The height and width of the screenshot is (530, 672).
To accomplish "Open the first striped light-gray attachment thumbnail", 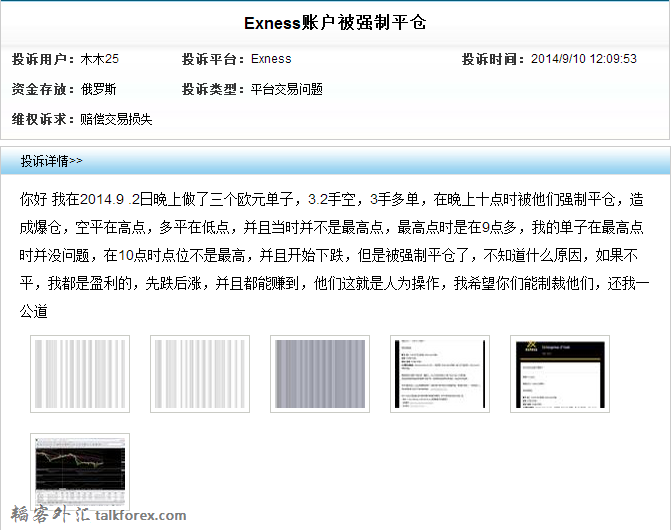I will pos(80,374).
